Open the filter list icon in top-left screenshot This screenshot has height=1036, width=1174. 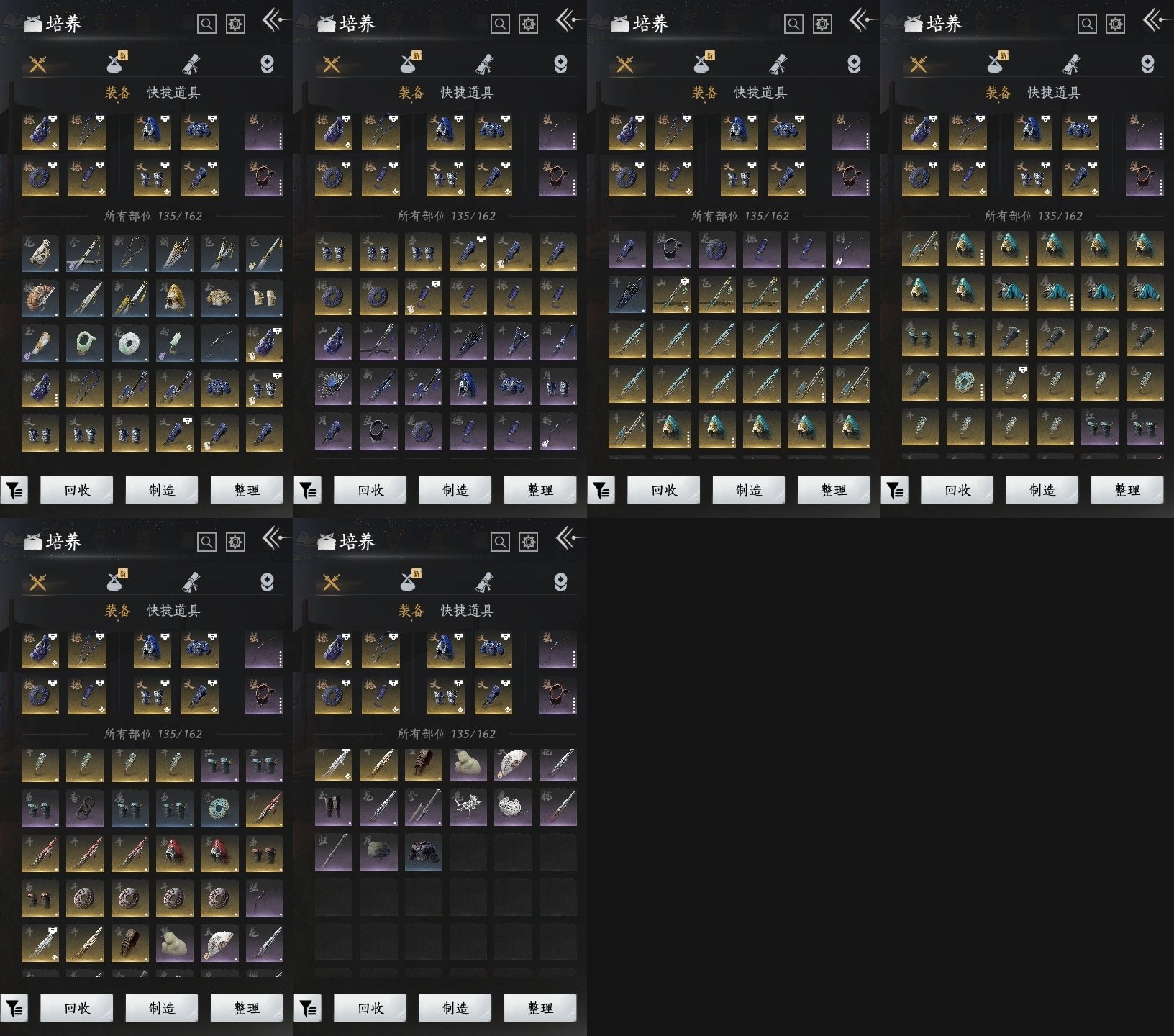pyautogui.click(x=14, y=490)
